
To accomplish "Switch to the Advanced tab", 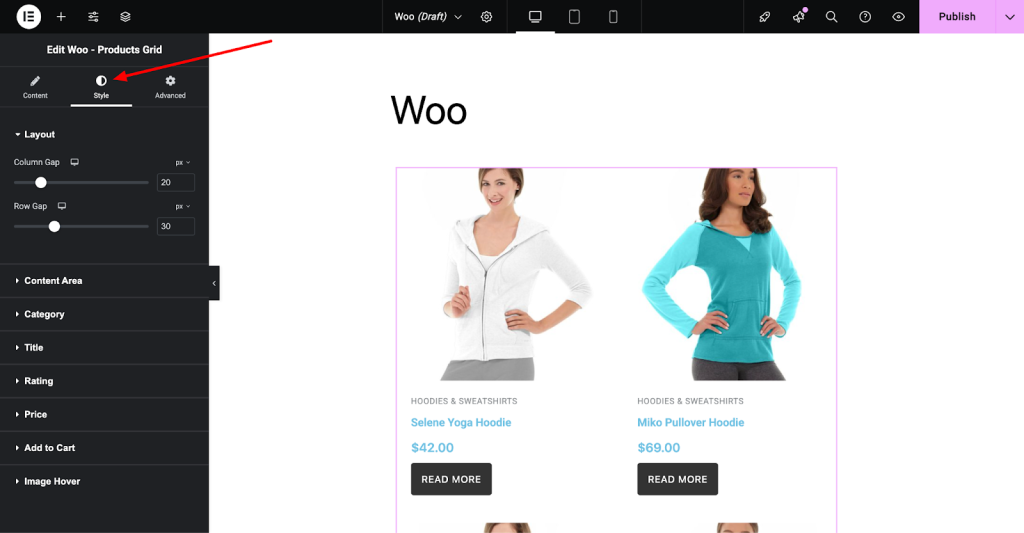I will [x=170, y=87].
